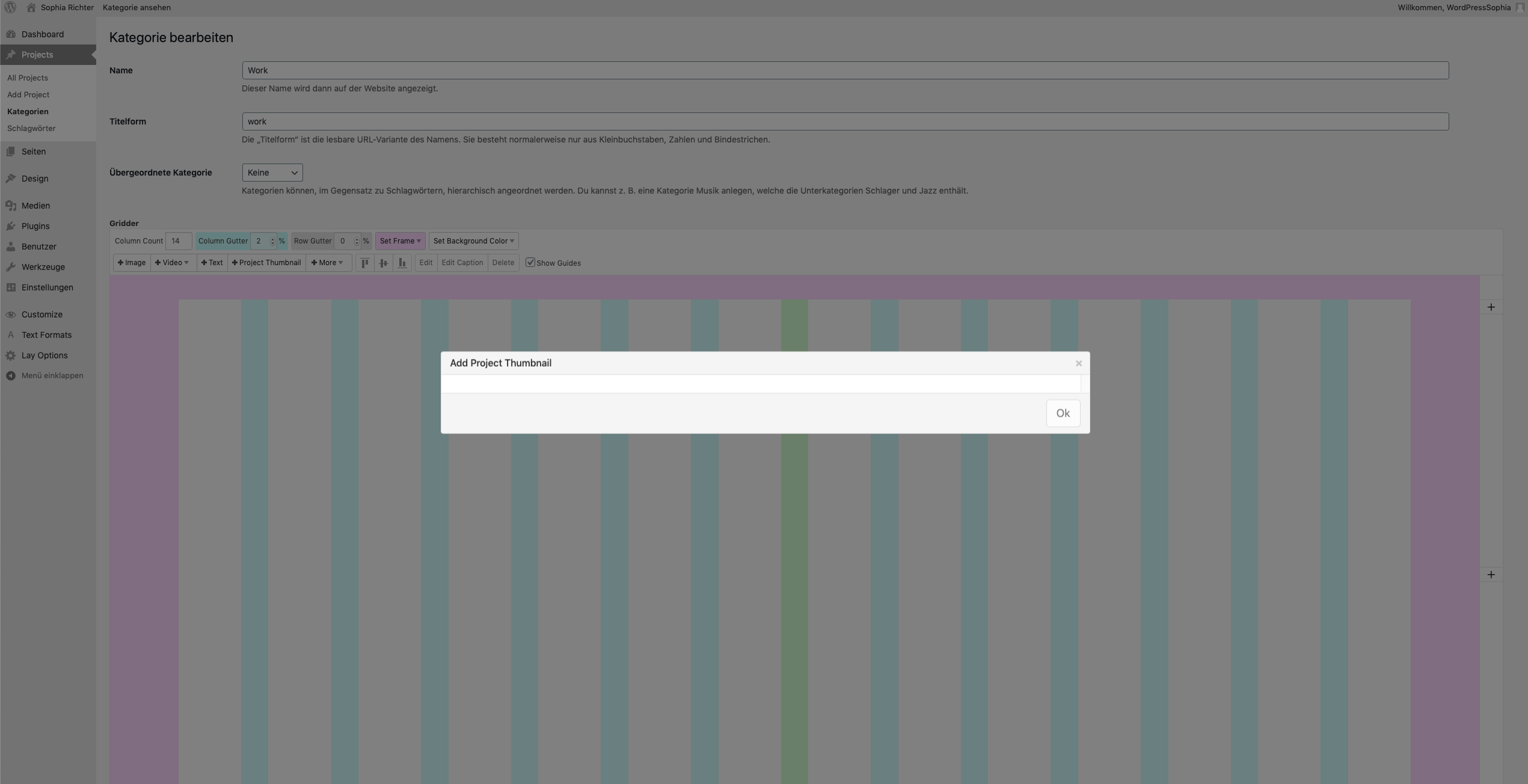The image size is (1528, 784).
Task: Click the Column Gutter stepper arrows
Action: tap(272, 241)
